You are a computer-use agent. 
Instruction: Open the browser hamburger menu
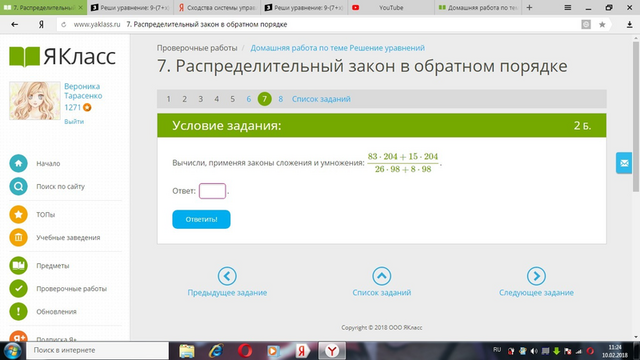tap(567, 7)
